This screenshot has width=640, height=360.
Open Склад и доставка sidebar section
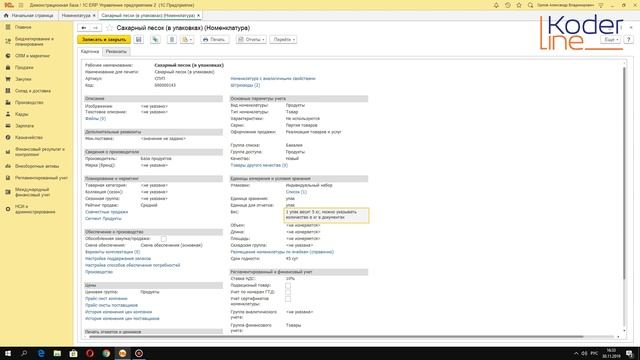click(x=33, y=91)
